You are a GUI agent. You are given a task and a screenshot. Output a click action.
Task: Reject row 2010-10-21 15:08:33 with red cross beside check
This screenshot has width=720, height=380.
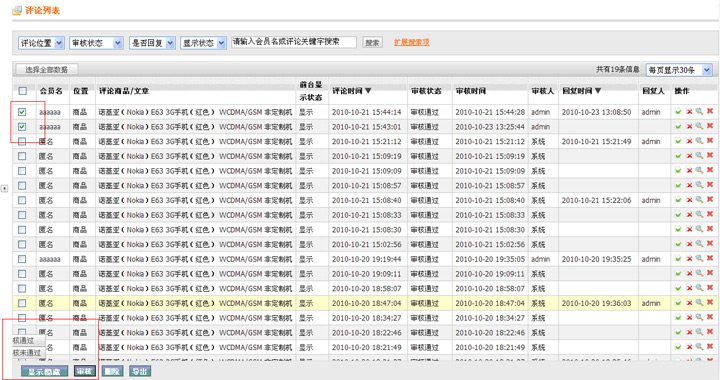point(689,214)
